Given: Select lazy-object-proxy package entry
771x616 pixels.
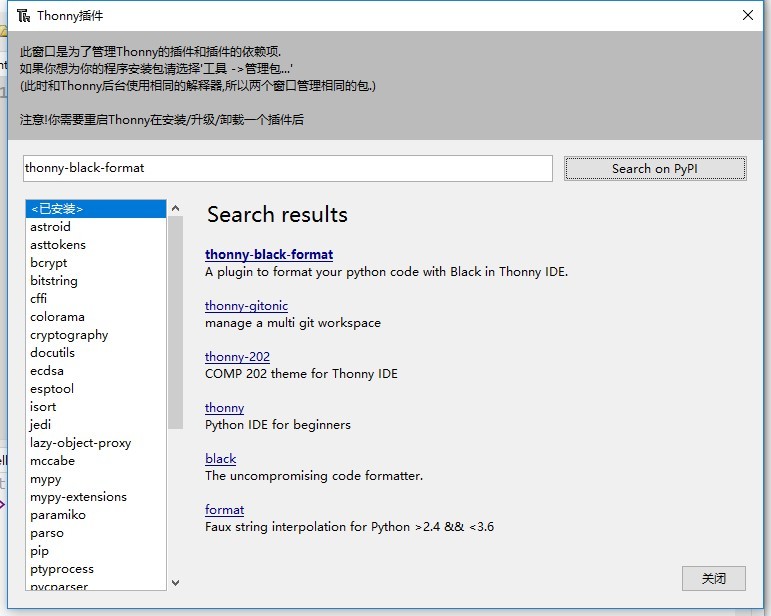Looking at the screenshot, I should click(80, 443).
